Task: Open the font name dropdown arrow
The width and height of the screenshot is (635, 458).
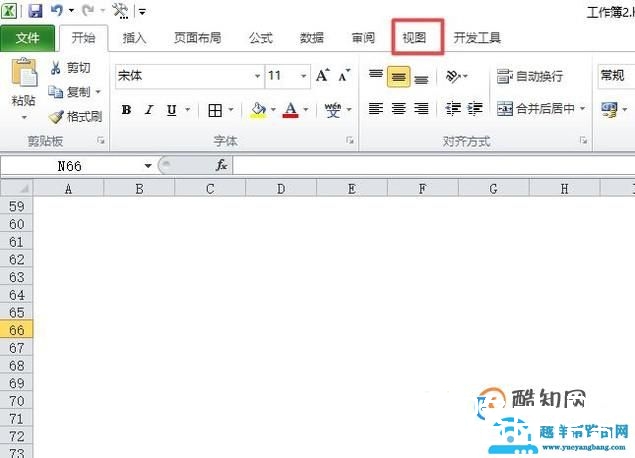Action: tap(257, 76)
